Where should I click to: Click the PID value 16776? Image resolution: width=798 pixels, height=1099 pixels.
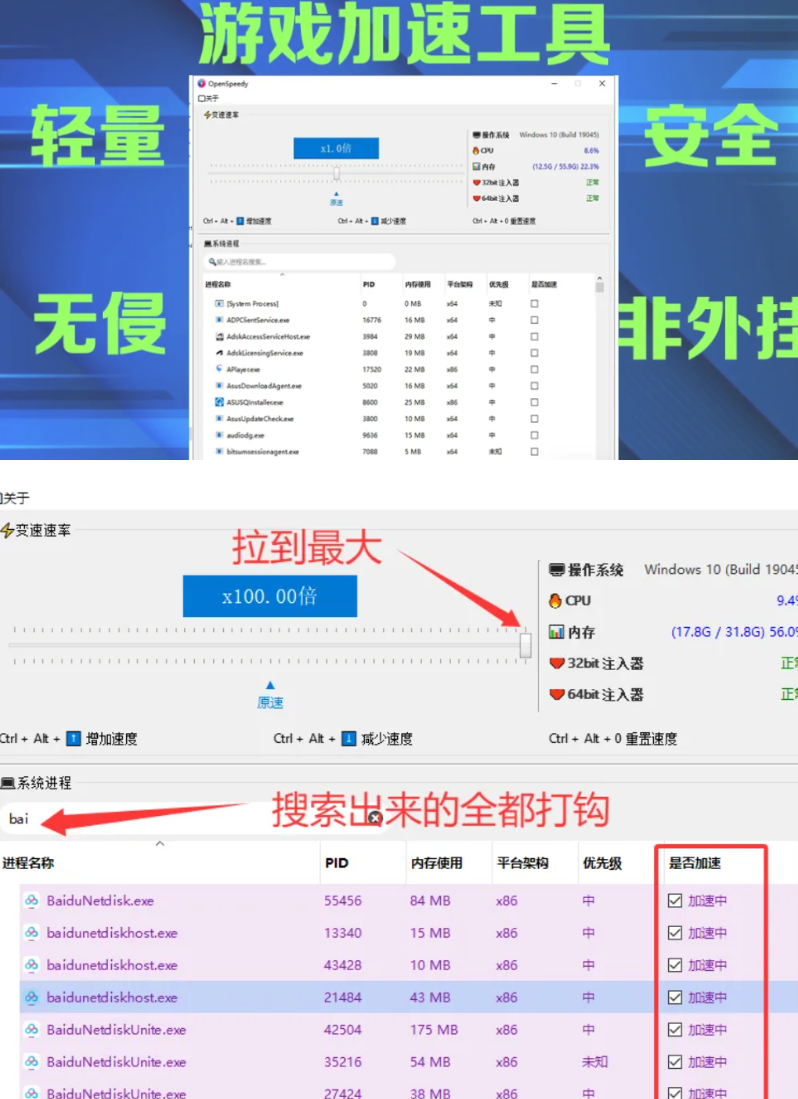[x=372, y=320]
